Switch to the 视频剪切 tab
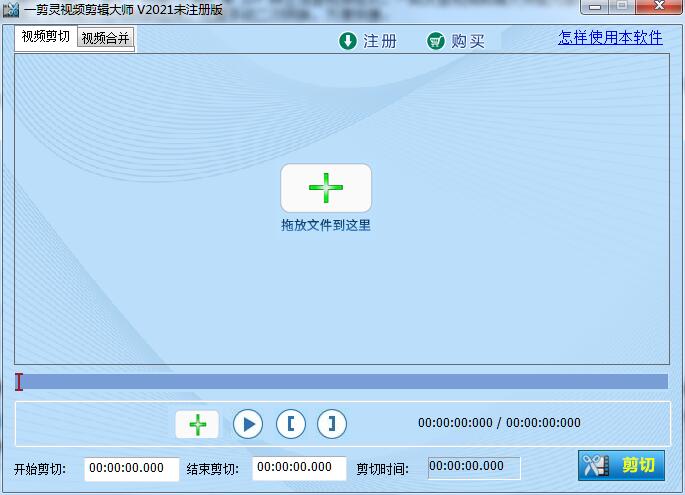 (45, 37)
